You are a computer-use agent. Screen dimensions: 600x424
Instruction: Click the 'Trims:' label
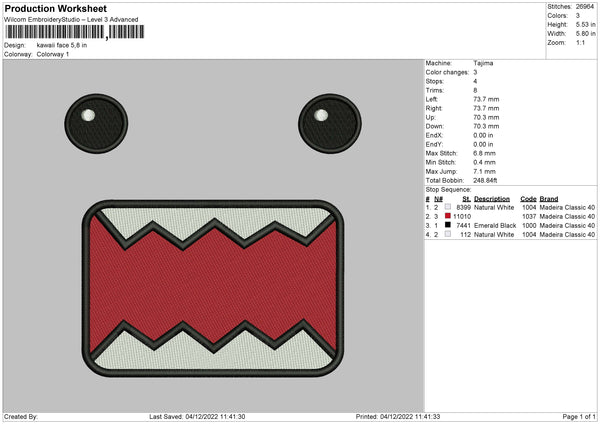pos(435,90)
